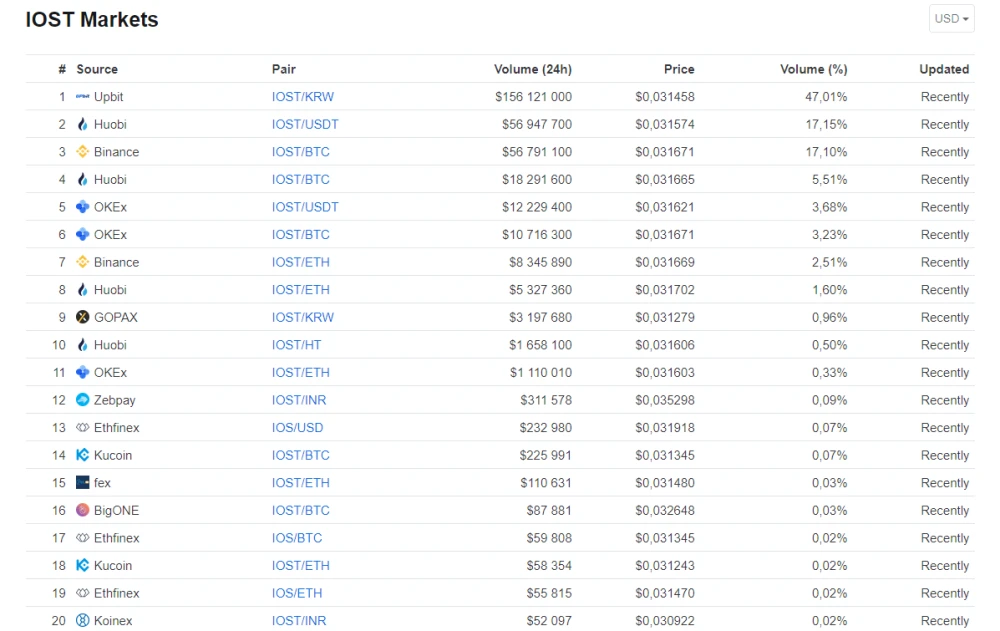Click the Source column header
This screenshot has width=1000, height=631.
[97, 69]
